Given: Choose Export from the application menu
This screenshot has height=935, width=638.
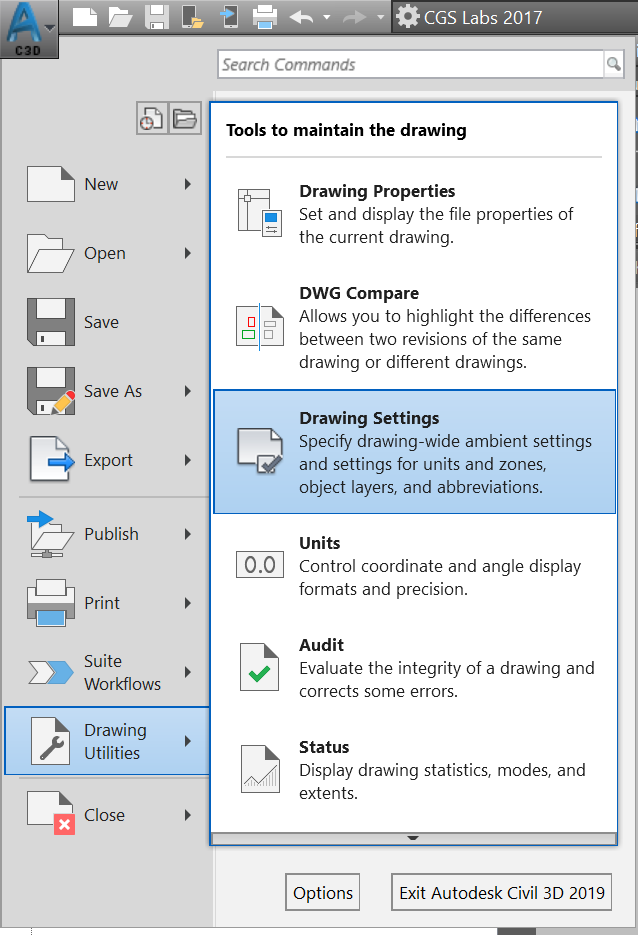Looking at the screenshot, I should pos(106,460).
